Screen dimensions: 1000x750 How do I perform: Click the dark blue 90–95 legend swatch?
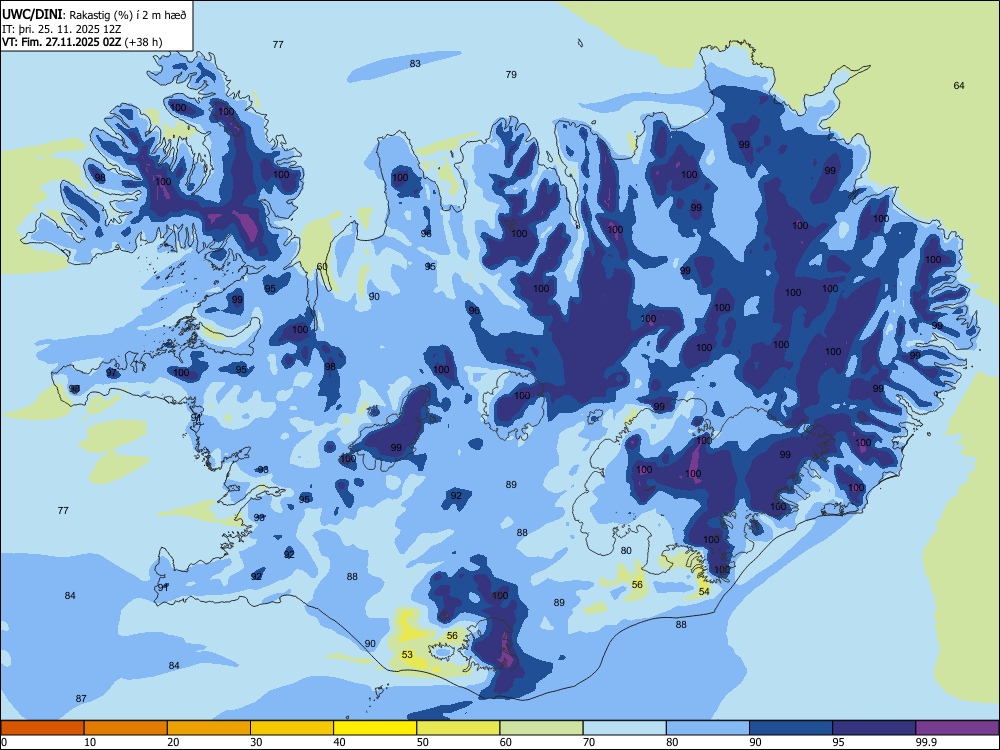pos(791,728)
